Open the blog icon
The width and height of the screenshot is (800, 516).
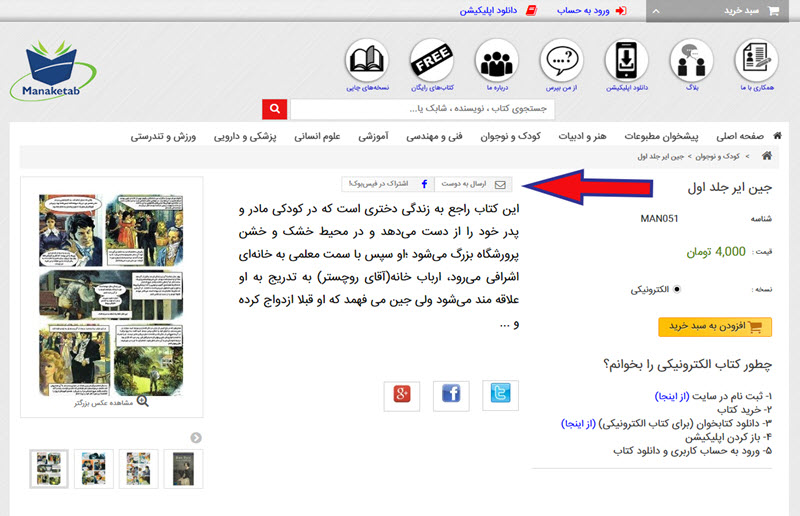(x=692, y=61)
